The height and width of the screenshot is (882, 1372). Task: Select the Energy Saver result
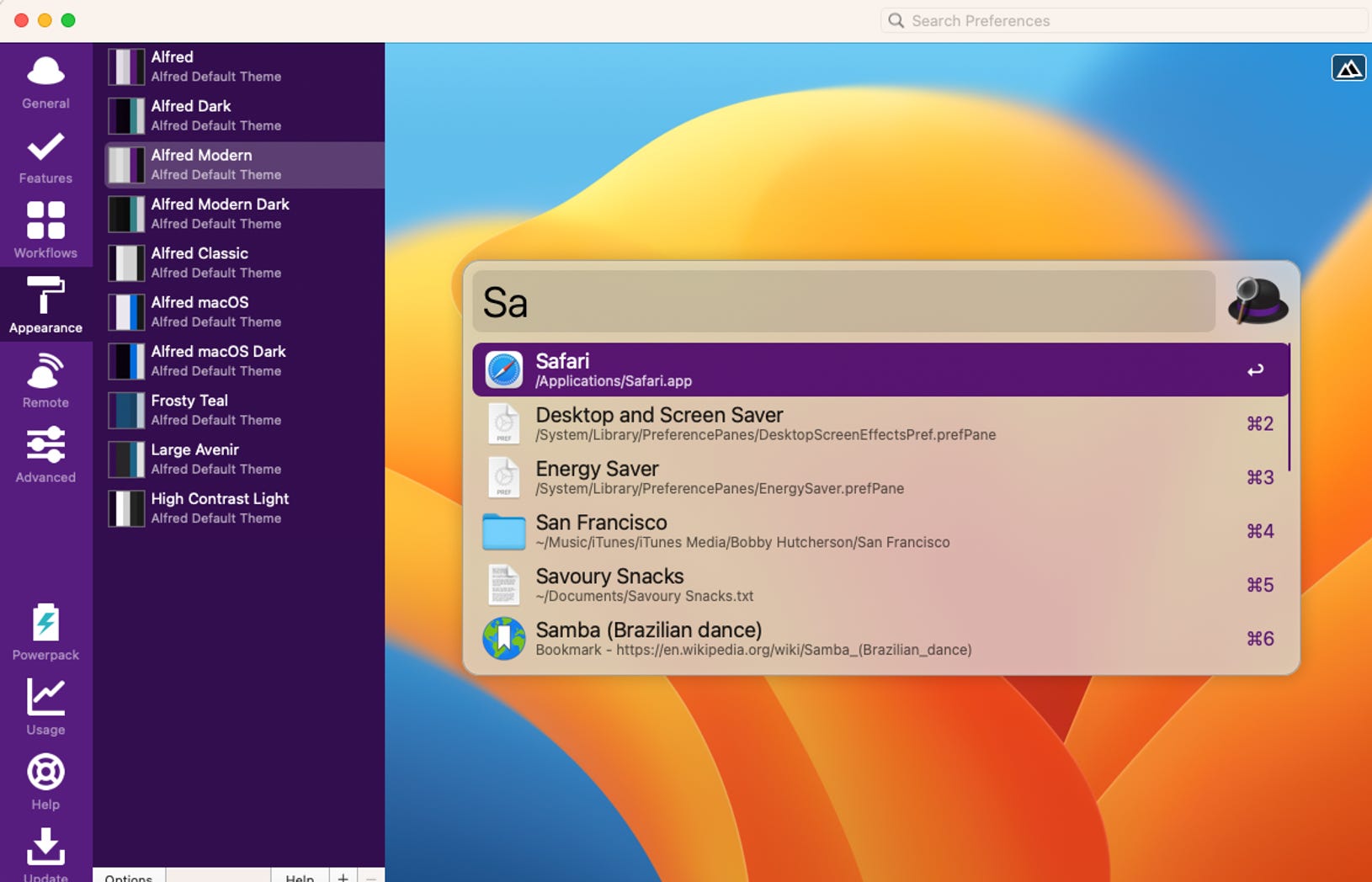880,477
